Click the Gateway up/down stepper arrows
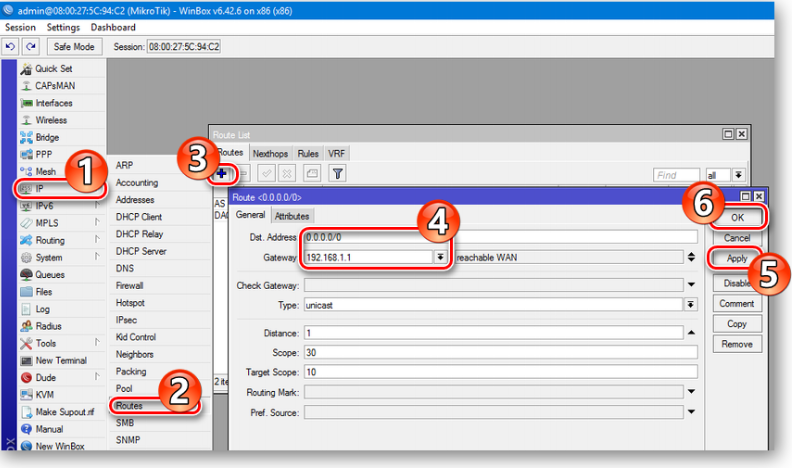The image size is (792, 468). (x=691, y=257)
